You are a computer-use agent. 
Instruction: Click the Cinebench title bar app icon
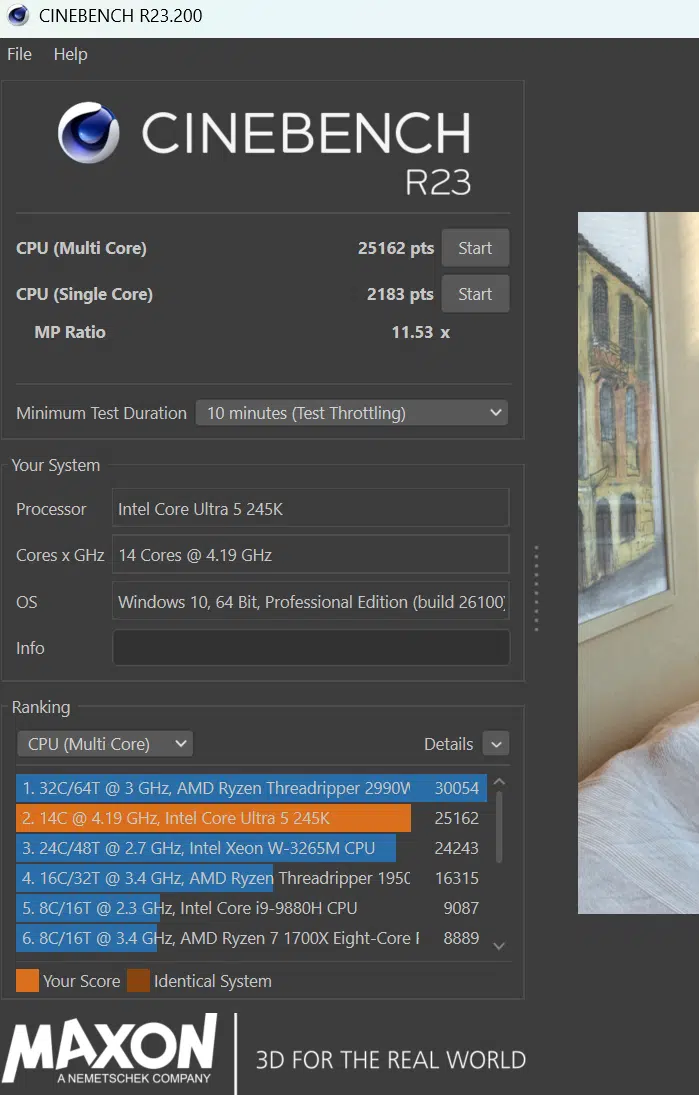18,15
